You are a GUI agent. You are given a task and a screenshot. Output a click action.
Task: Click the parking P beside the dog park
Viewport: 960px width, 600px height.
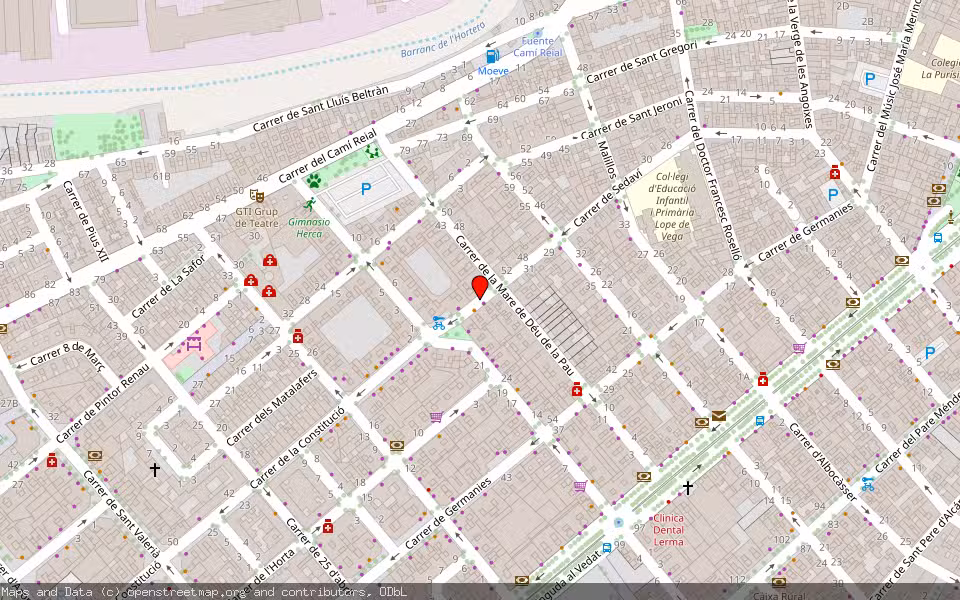pyautogui.click(x=366, y=189)
